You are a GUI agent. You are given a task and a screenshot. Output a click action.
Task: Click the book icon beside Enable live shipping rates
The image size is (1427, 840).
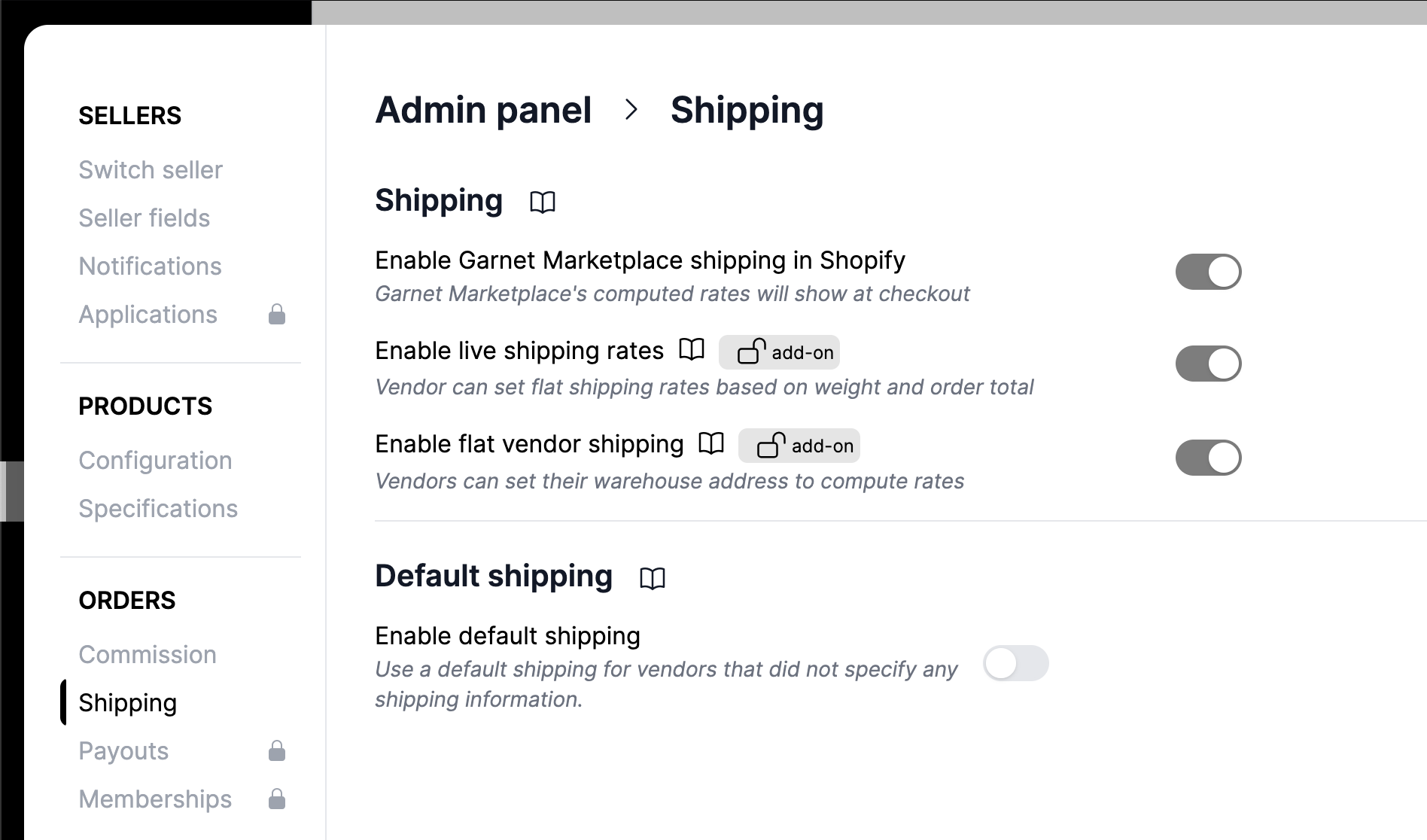692,349
